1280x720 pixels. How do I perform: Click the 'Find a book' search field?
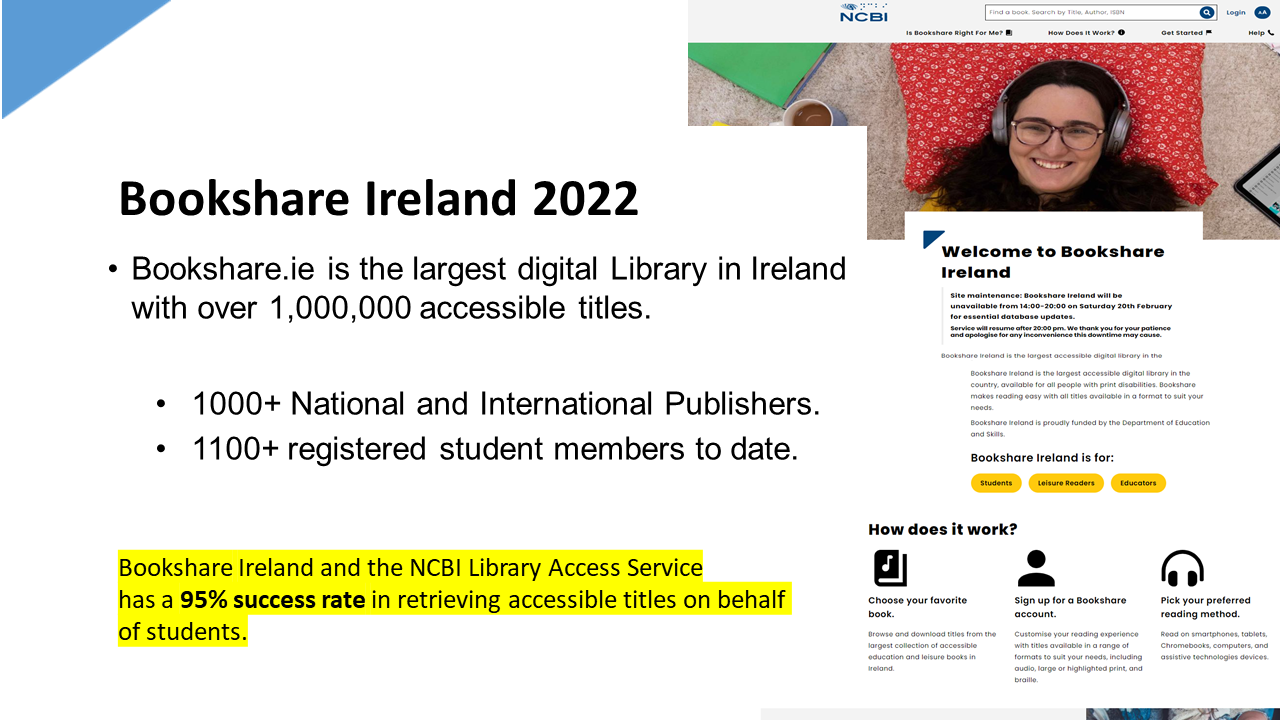click(x=1090, y=13)
